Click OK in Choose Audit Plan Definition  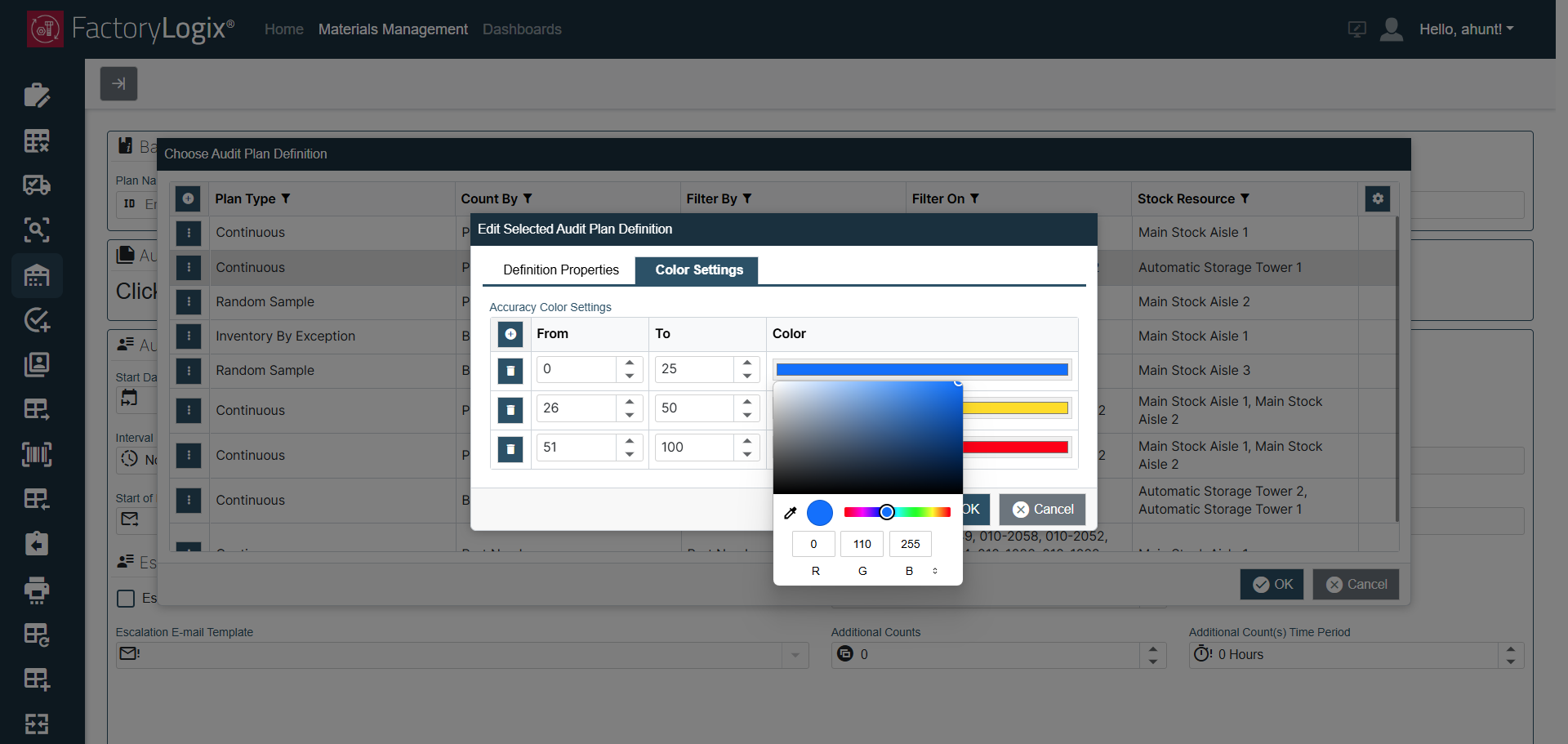[1272, 584]
